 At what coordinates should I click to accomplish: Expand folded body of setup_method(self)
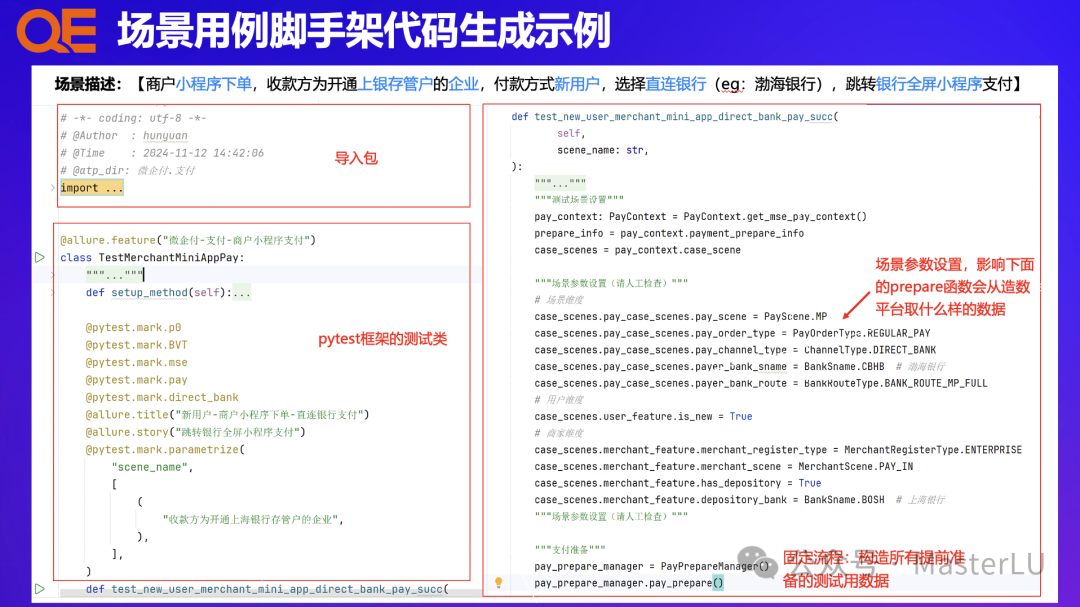tap(242, 293)
